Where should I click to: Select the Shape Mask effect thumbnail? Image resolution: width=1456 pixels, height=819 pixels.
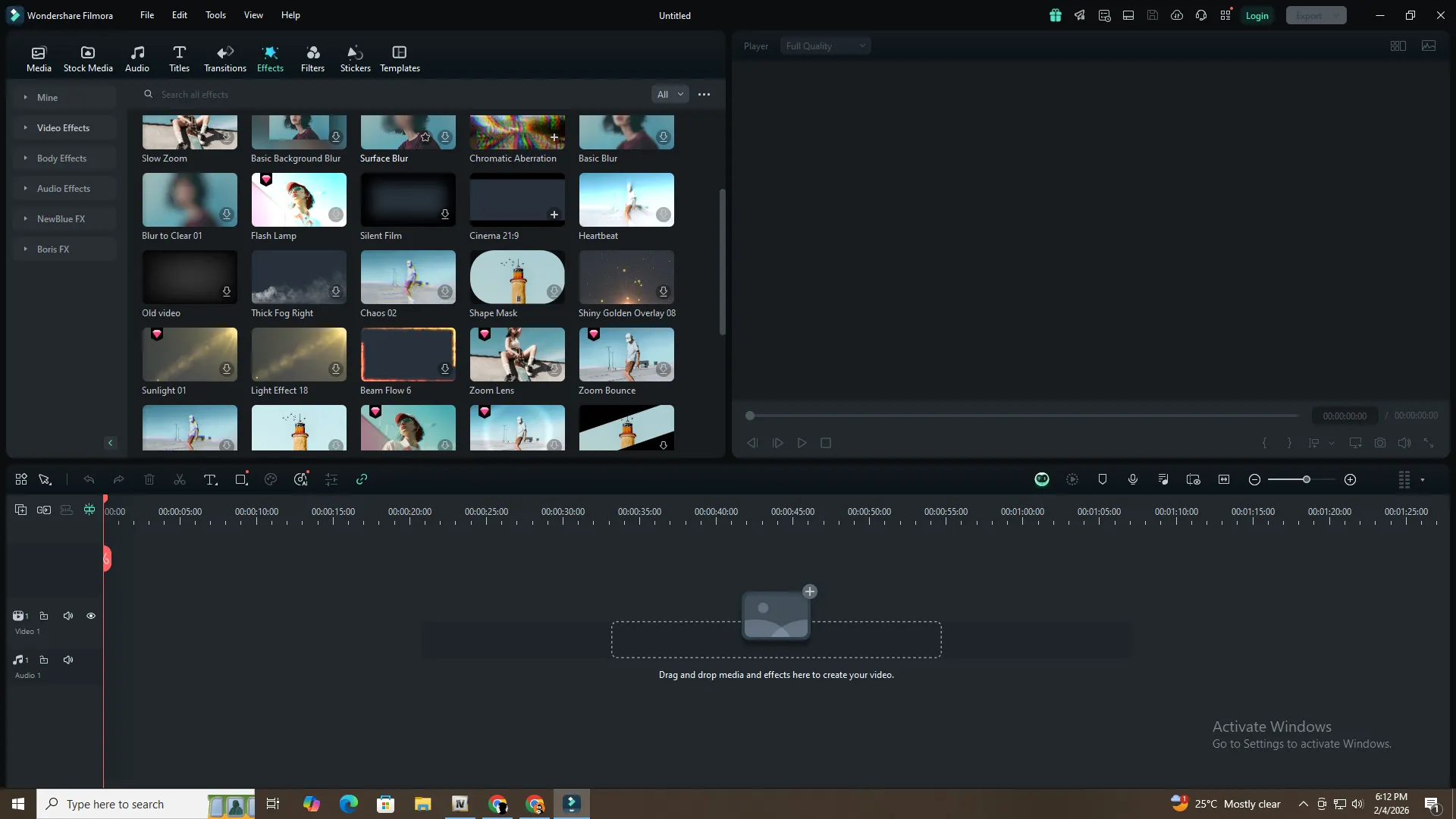(x=517, y=278)
